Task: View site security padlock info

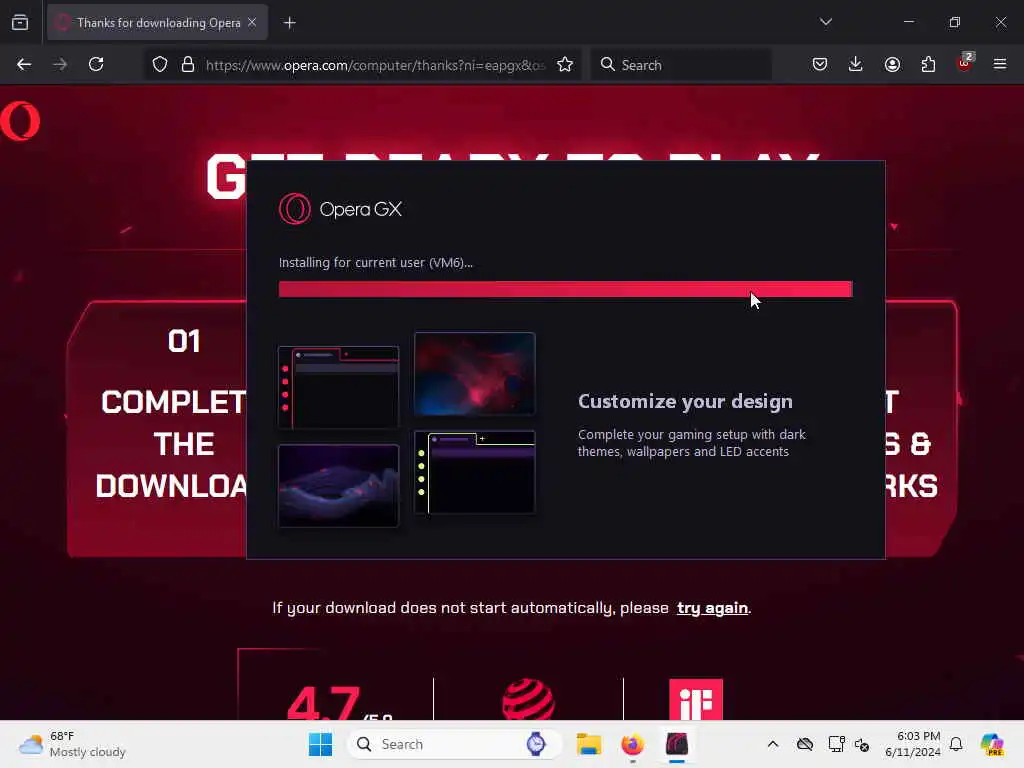Action: click(188, 65)
